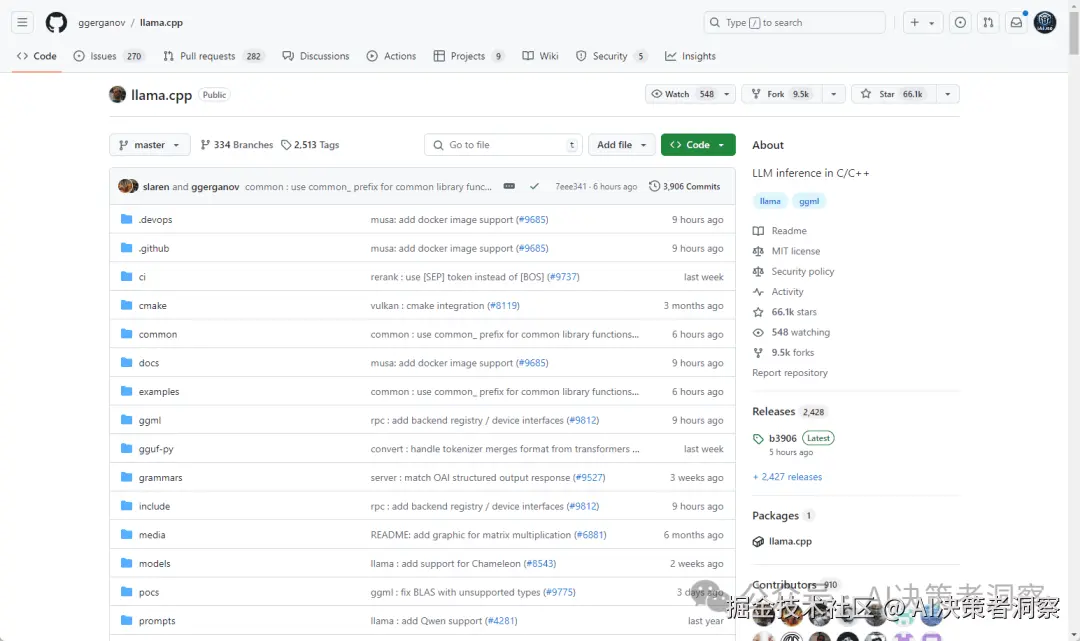Open the green Code dropdown button
Viewport: 1080px width, 641px height.
698,145
